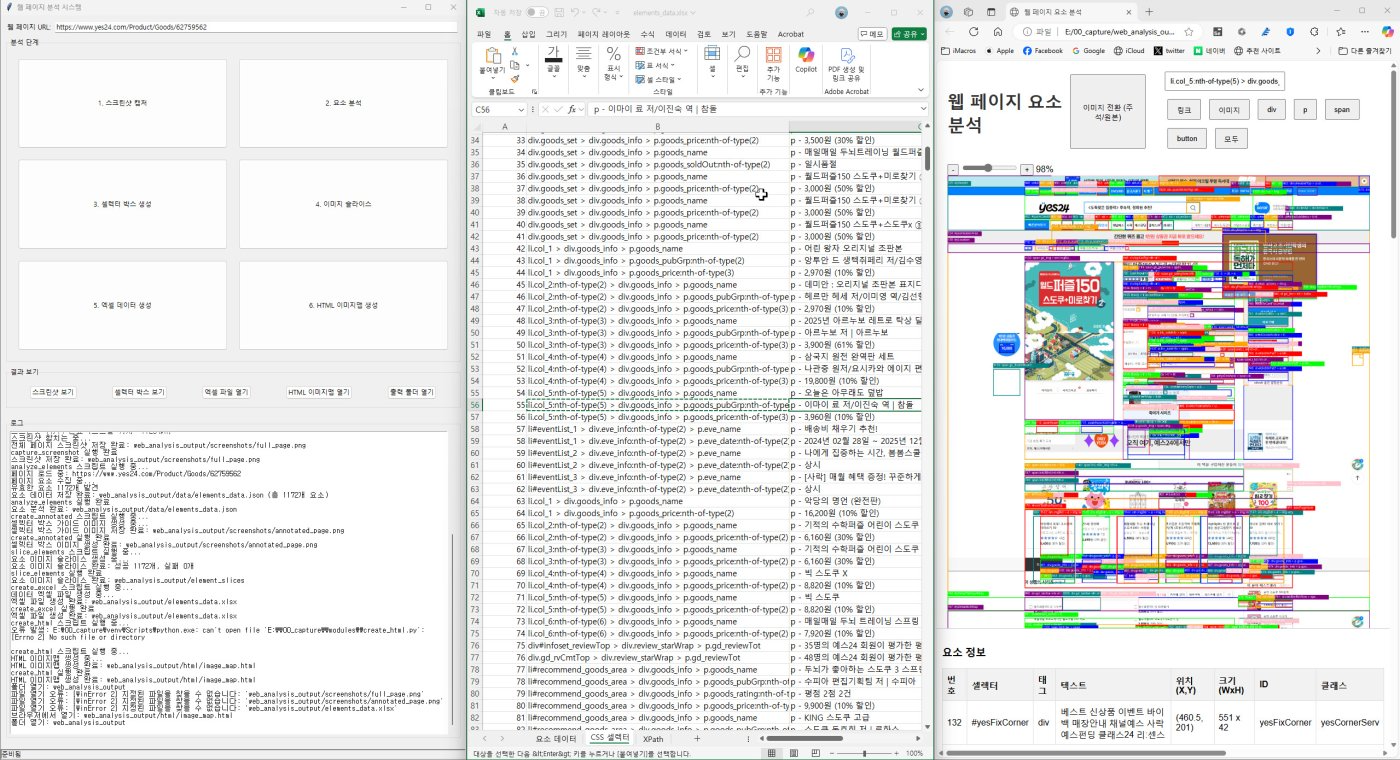Click the Copilot icon in Excel ribbon
The height and width of the screenshot is (760, 1400).
click(x=805, y=56)
